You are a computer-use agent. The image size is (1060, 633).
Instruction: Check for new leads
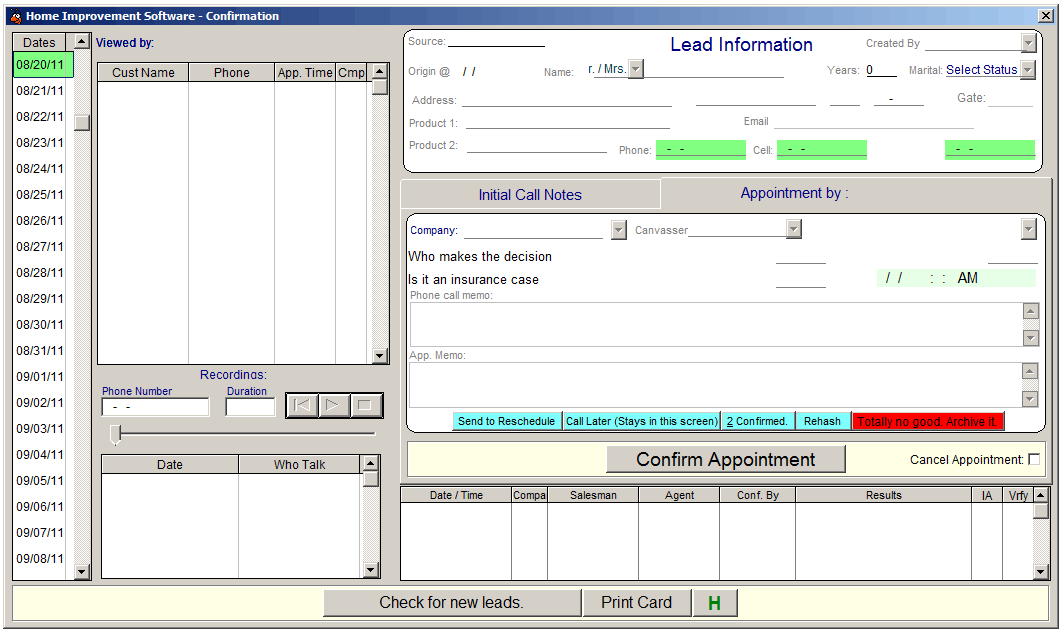(452, 603)
